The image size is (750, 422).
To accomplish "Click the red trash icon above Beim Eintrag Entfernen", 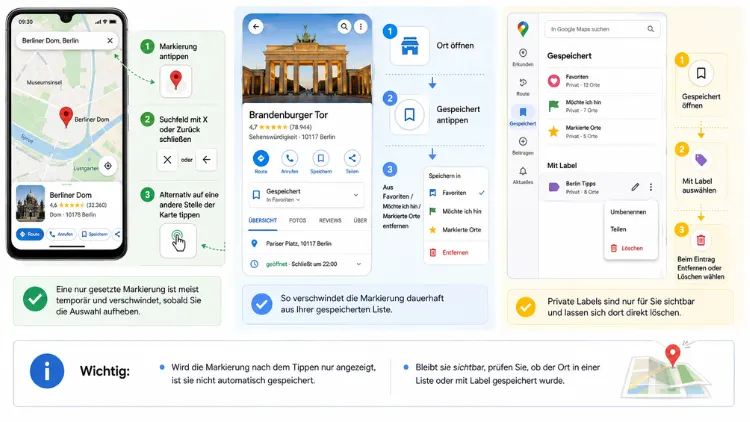I will pyautogui.click(x=701, y=240).
